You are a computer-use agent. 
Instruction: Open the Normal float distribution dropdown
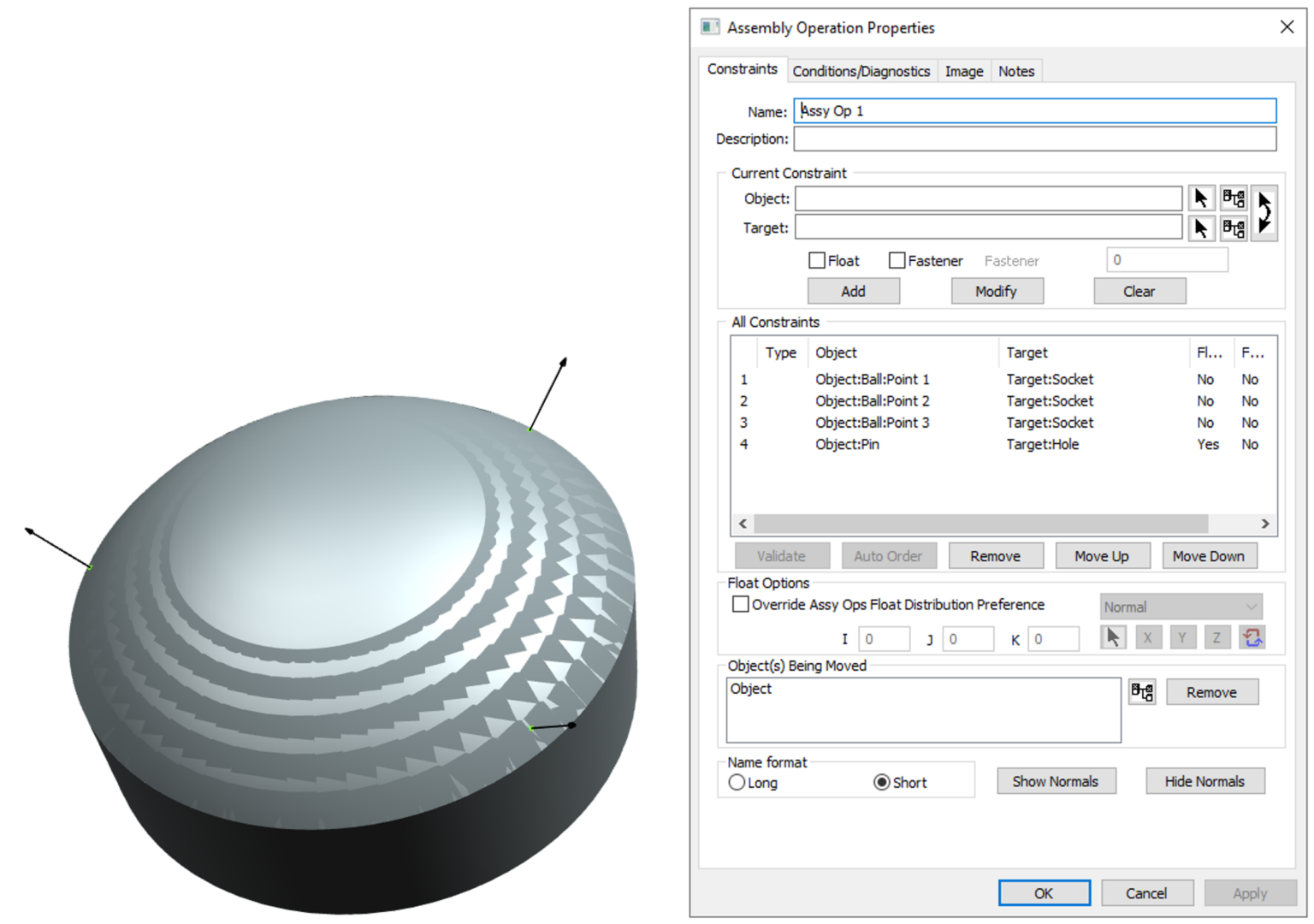pos(1181,606)
